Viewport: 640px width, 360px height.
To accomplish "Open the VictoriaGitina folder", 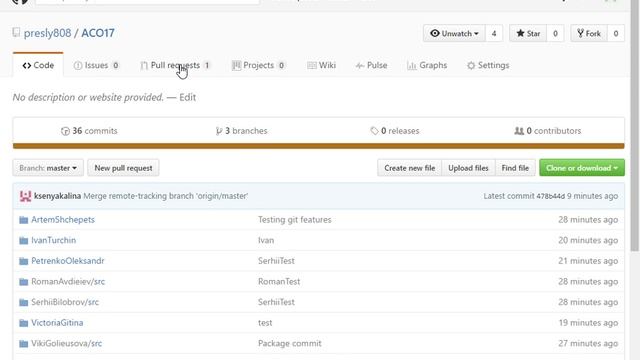I will (x=57, y=323).
